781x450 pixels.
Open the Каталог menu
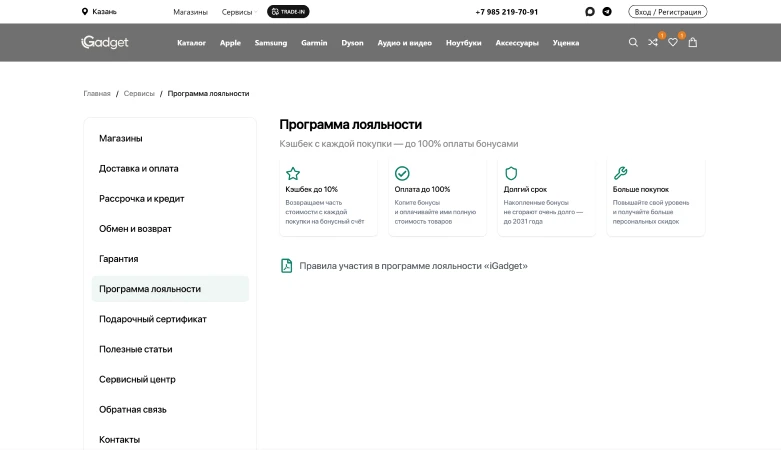click(x=191, y=43)
